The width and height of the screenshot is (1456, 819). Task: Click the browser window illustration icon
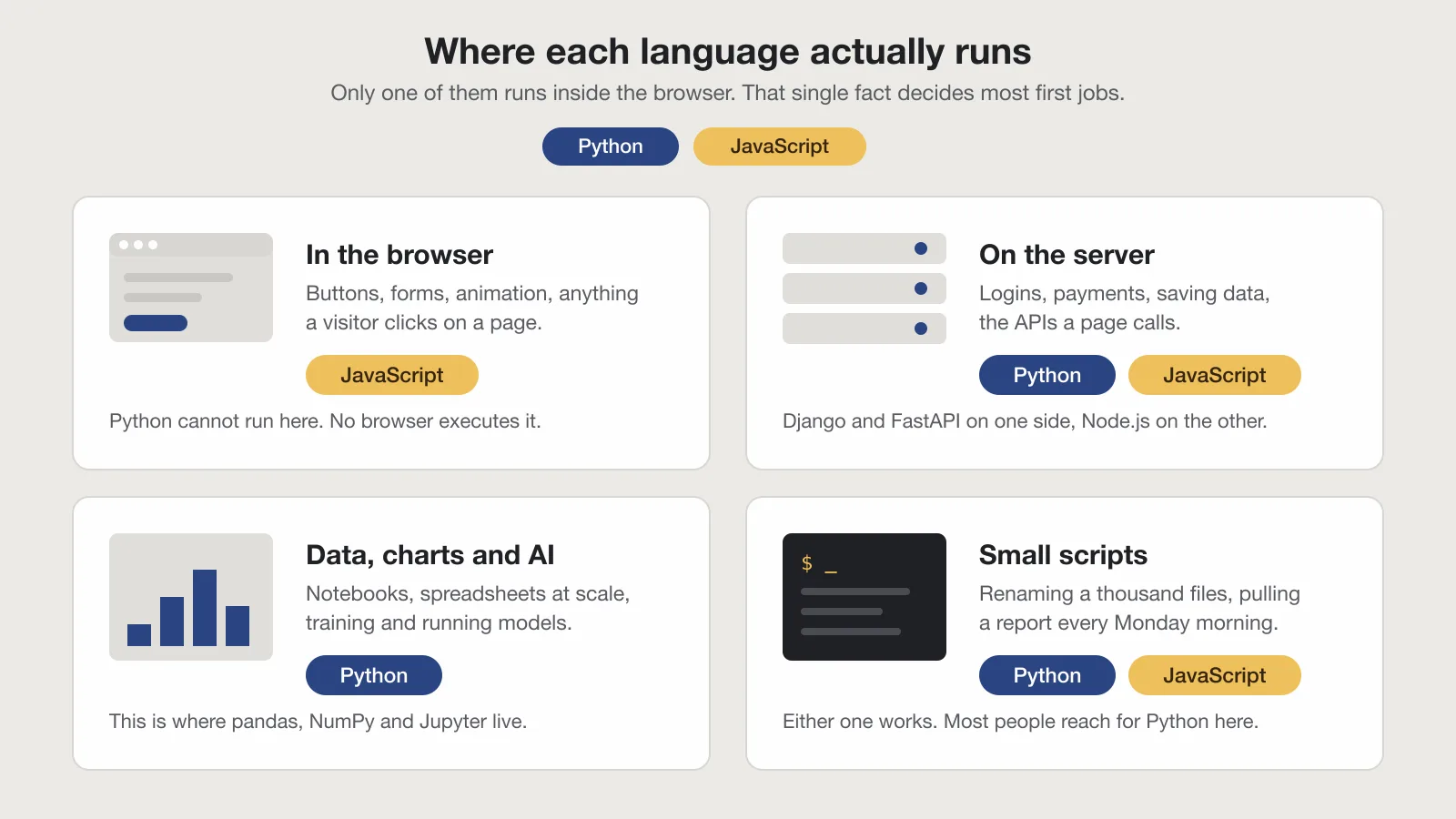point(191,288)
